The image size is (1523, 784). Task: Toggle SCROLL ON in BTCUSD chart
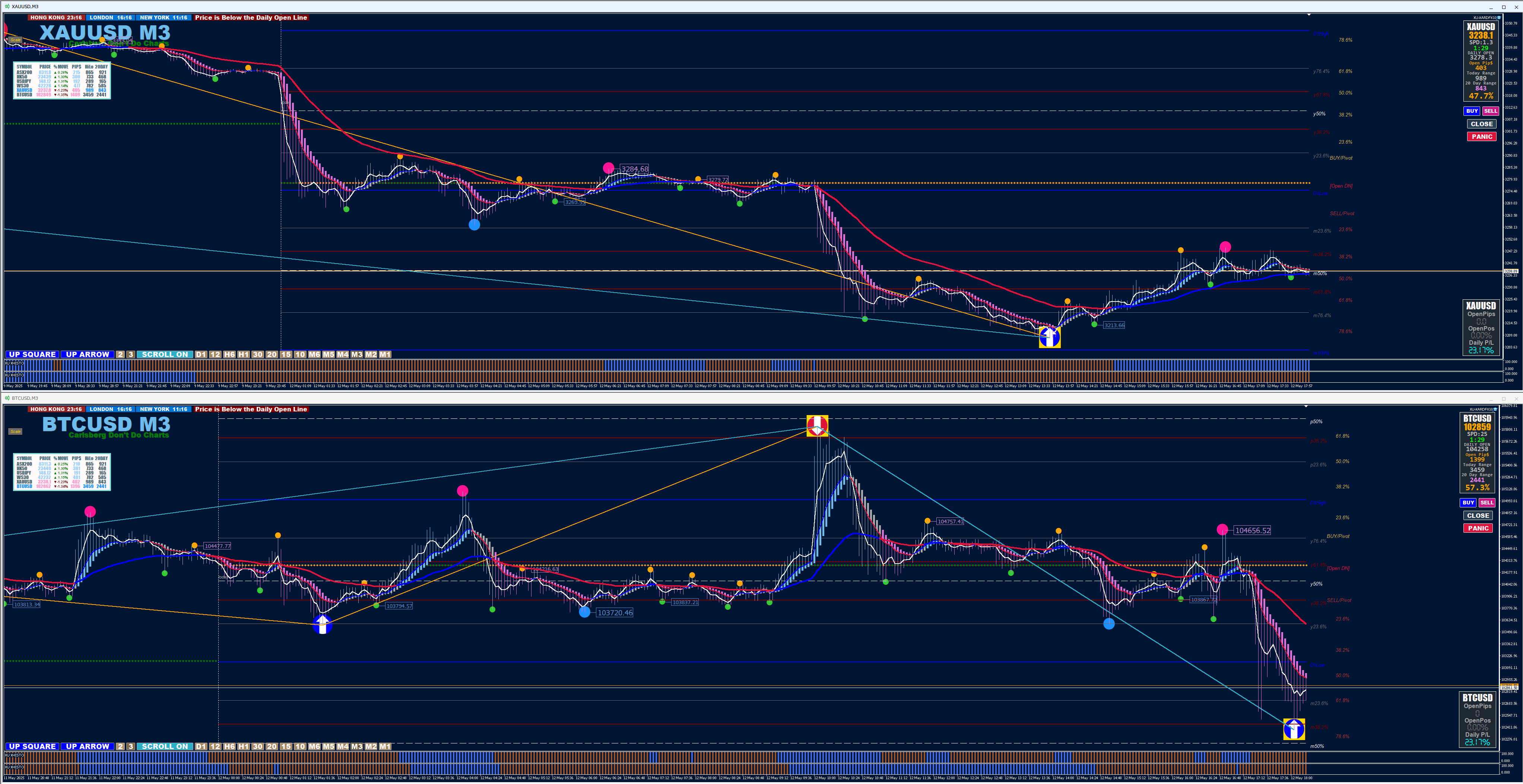click(x=164, y=746)
